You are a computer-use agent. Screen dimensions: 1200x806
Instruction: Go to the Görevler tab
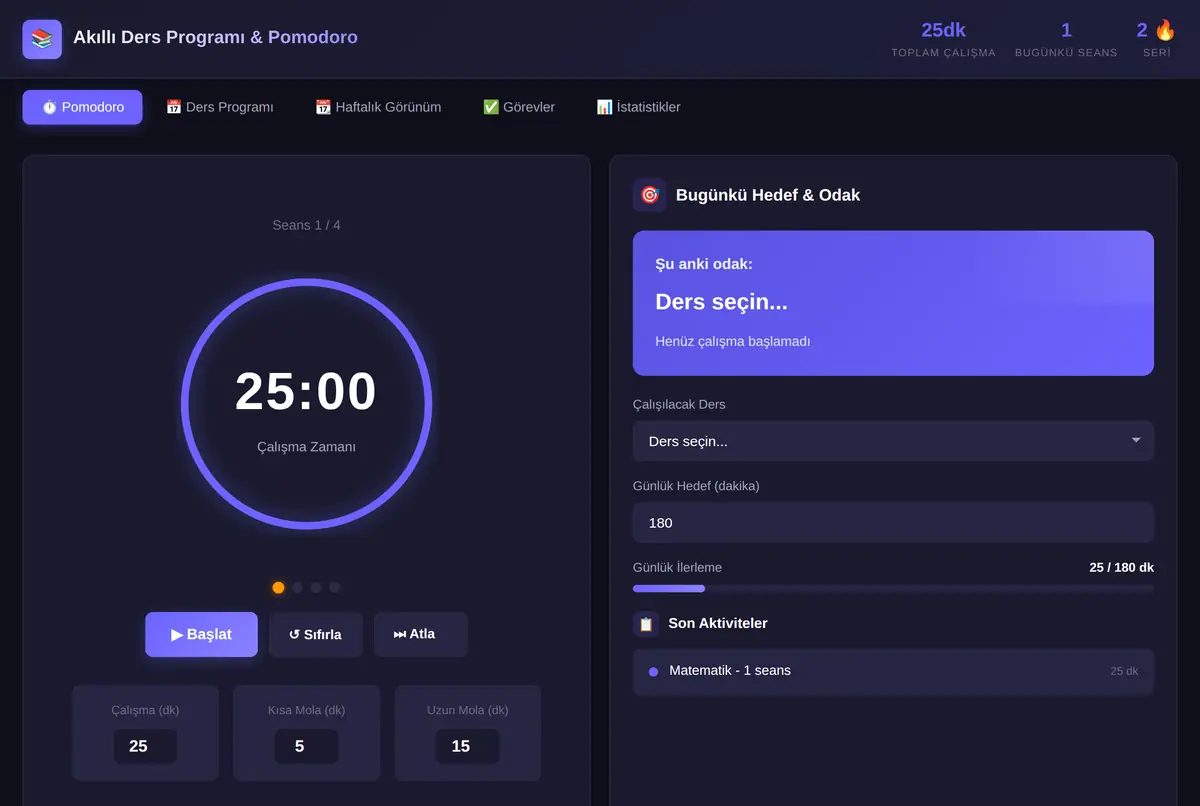point(519,107)
